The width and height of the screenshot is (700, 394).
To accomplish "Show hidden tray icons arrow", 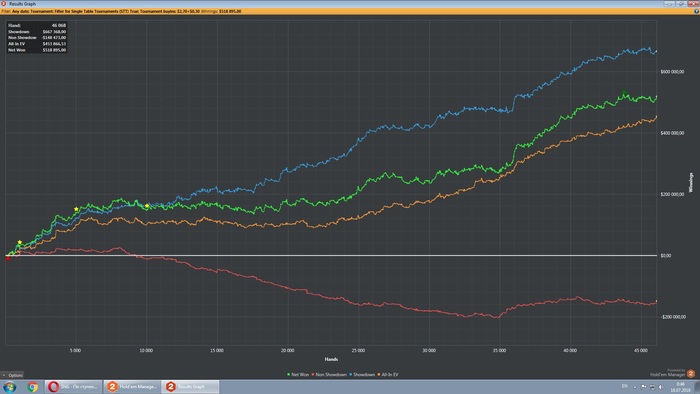I will point(635,387).
